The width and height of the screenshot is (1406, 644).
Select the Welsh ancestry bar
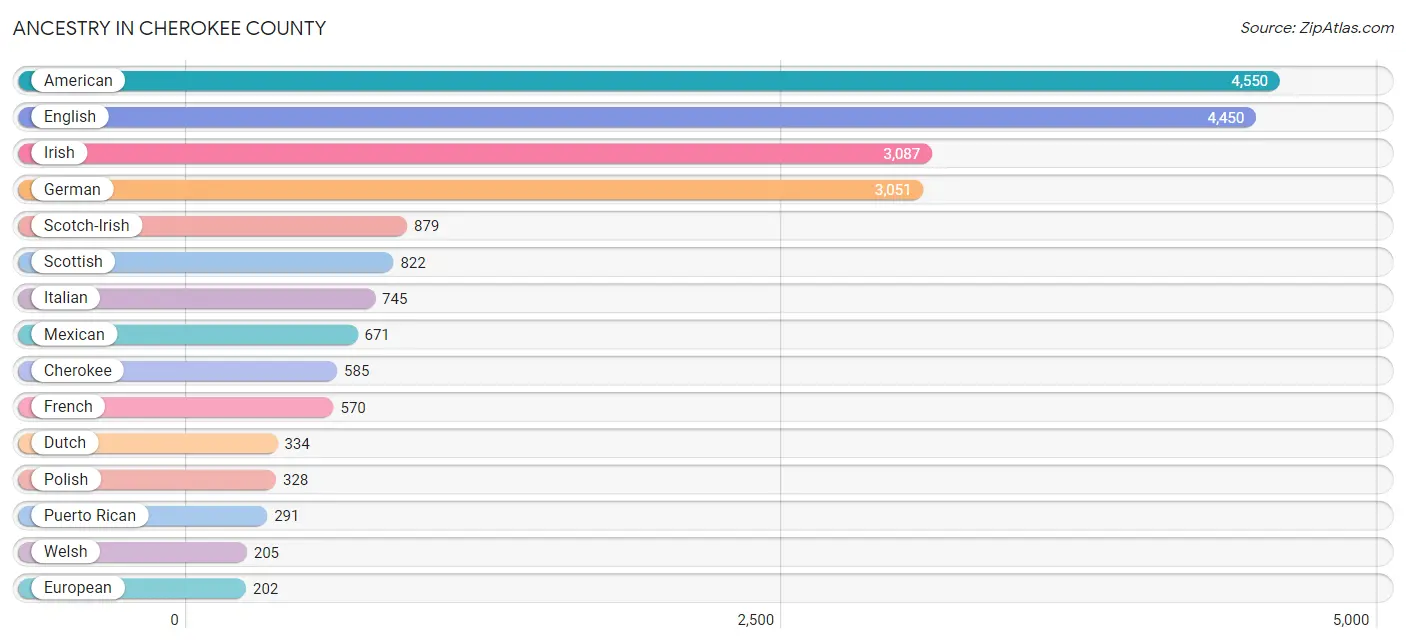pos(132,552)
